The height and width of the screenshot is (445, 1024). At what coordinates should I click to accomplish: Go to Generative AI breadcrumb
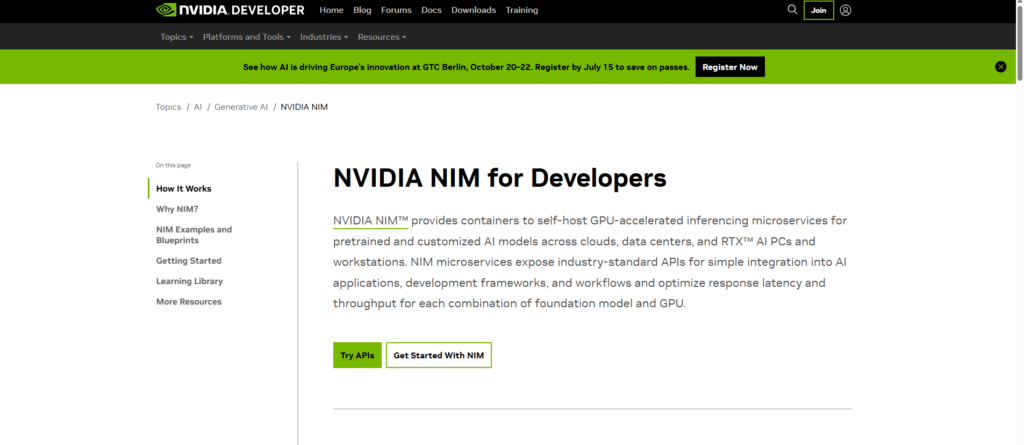(x=241, y=107)
